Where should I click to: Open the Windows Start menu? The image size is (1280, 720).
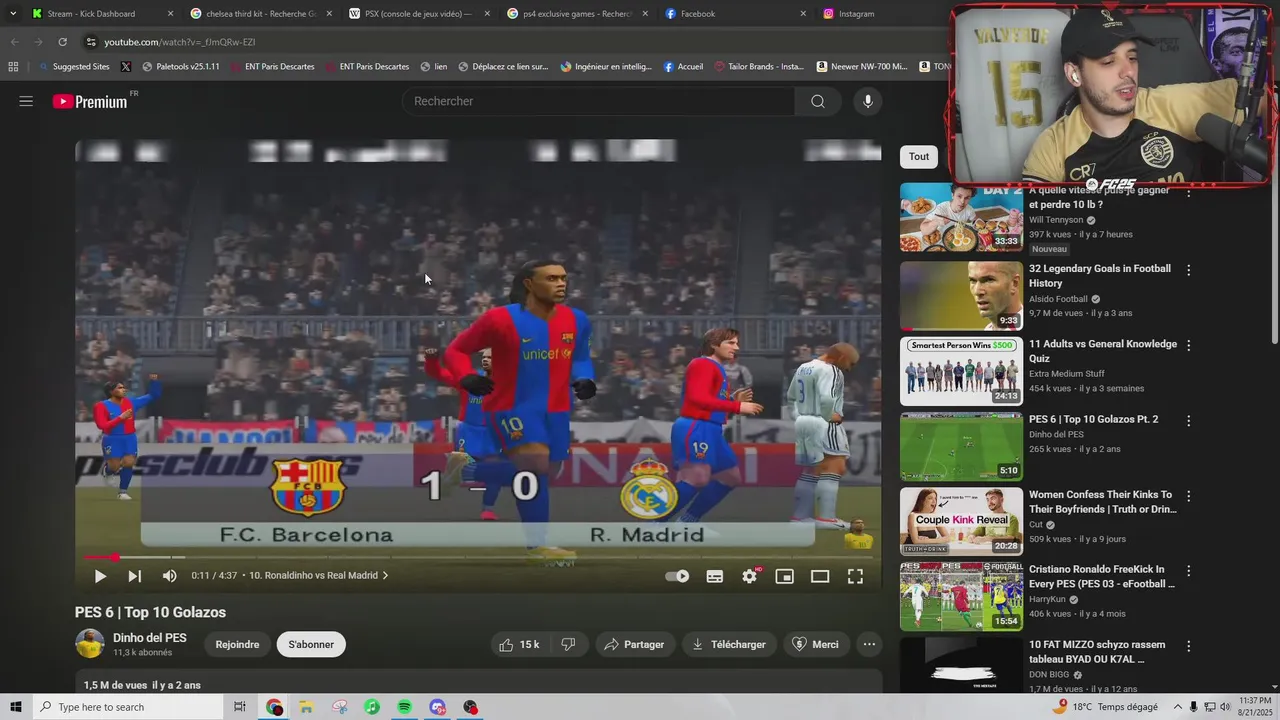[x=15, y=707]
